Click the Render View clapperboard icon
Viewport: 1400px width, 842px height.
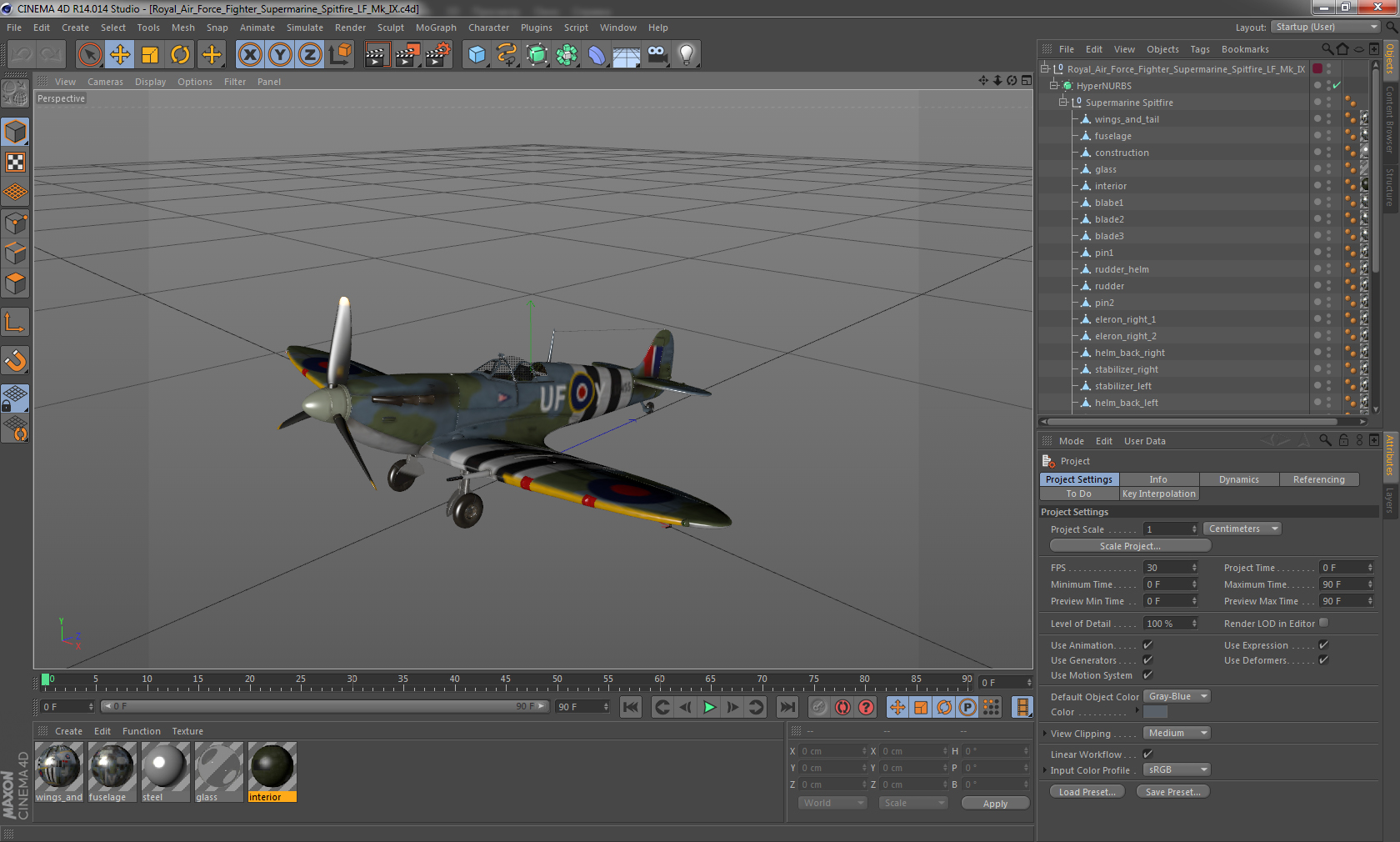point(377,55)
